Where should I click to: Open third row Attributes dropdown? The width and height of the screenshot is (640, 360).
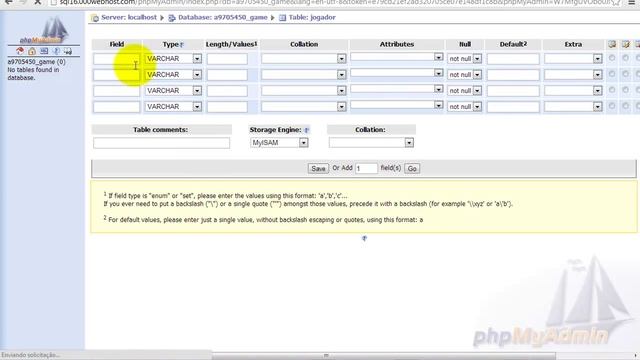pyautogui.click(x=397, y=89)
